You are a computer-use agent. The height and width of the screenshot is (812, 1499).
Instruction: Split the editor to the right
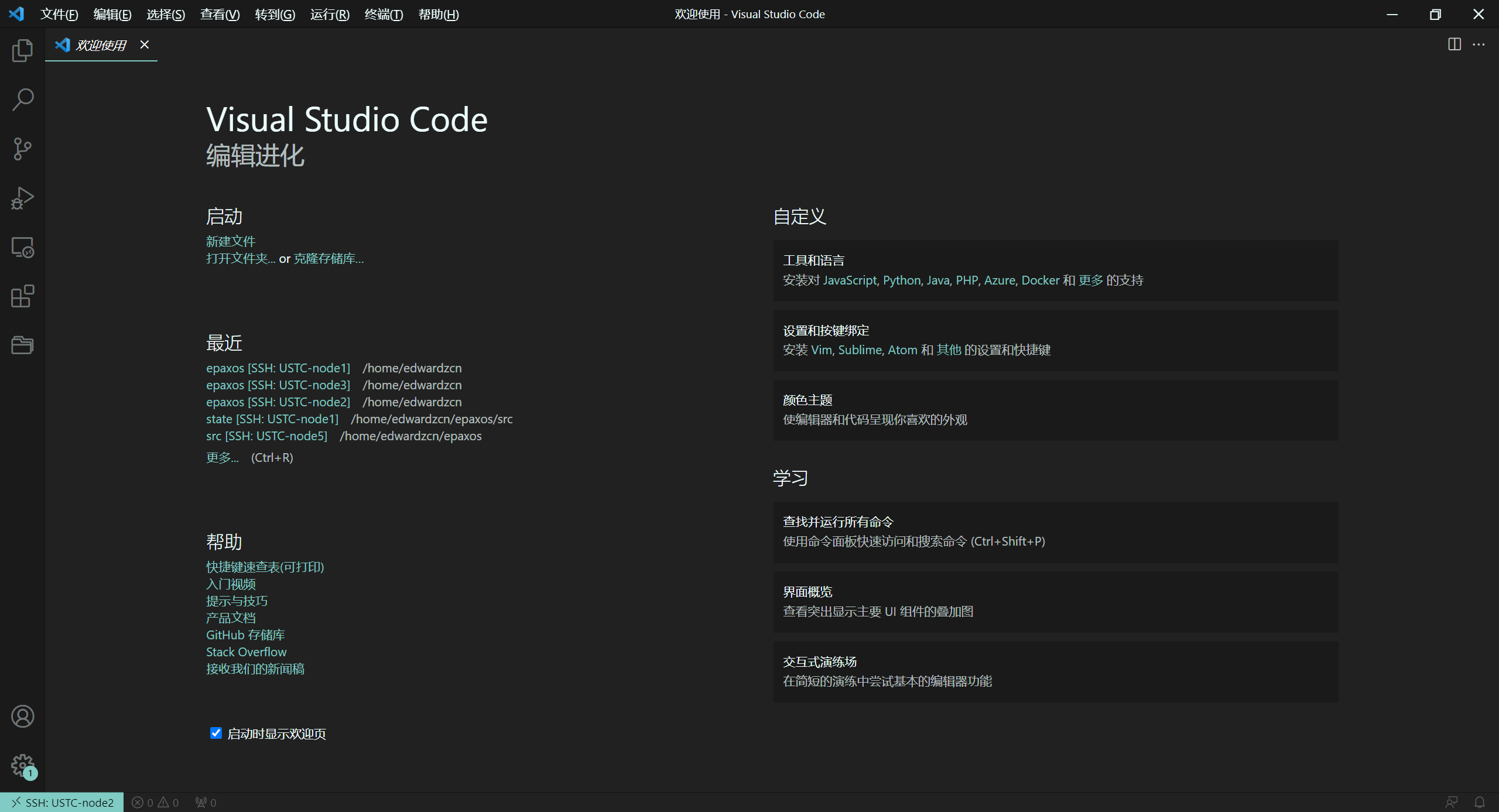pos(1454,44)
